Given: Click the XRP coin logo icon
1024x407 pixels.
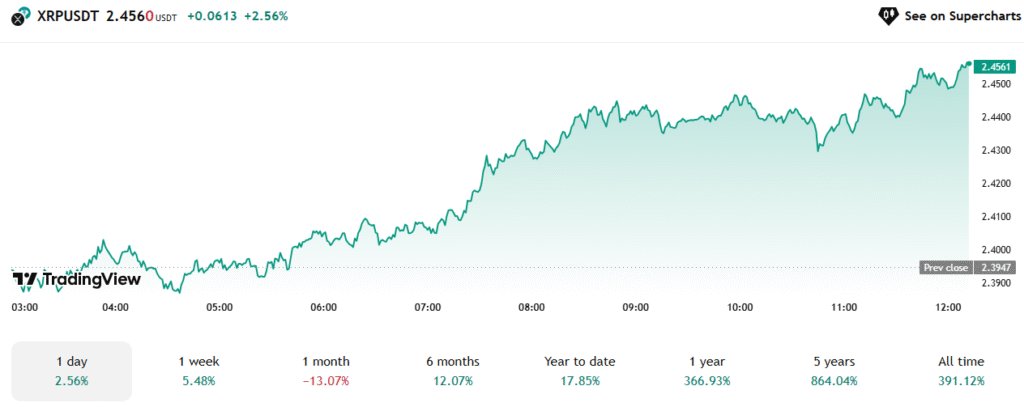Looking at the screenshot, I should (20, 16).
